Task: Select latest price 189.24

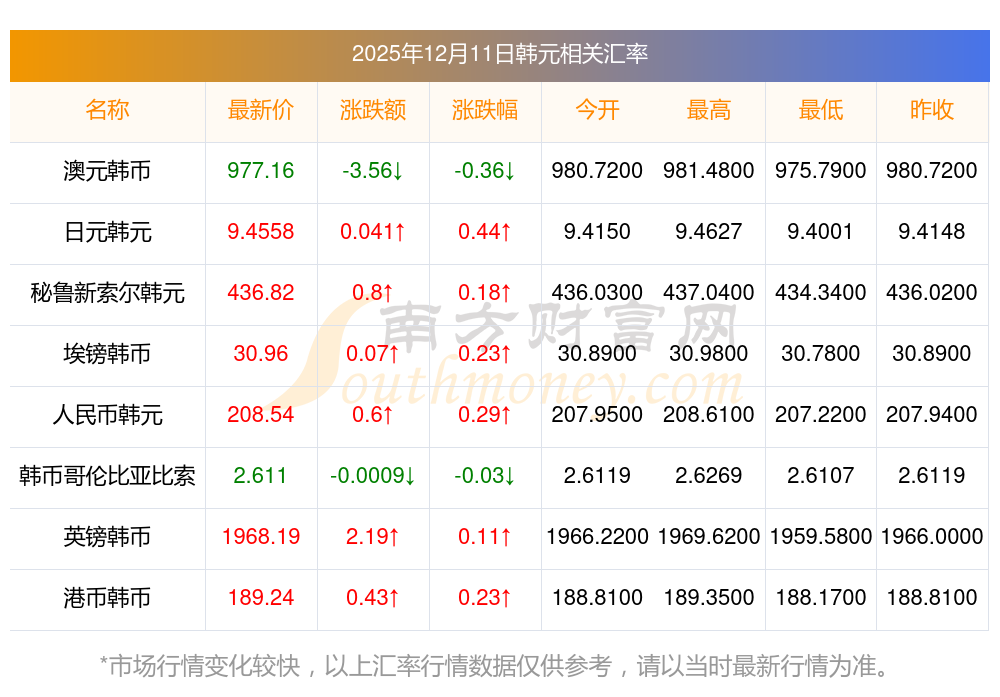Action: 261,598
